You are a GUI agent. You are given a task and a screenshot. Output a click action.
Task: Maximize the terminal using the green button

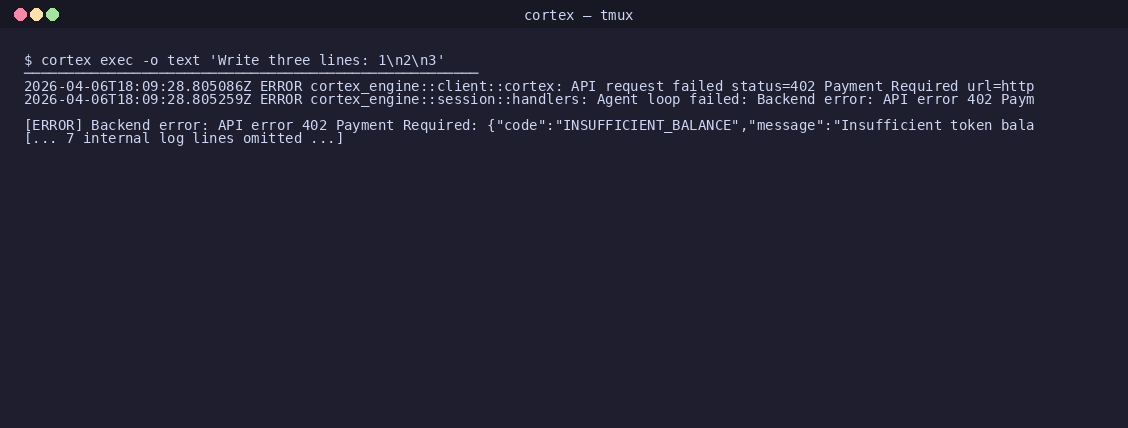point(52,14)
